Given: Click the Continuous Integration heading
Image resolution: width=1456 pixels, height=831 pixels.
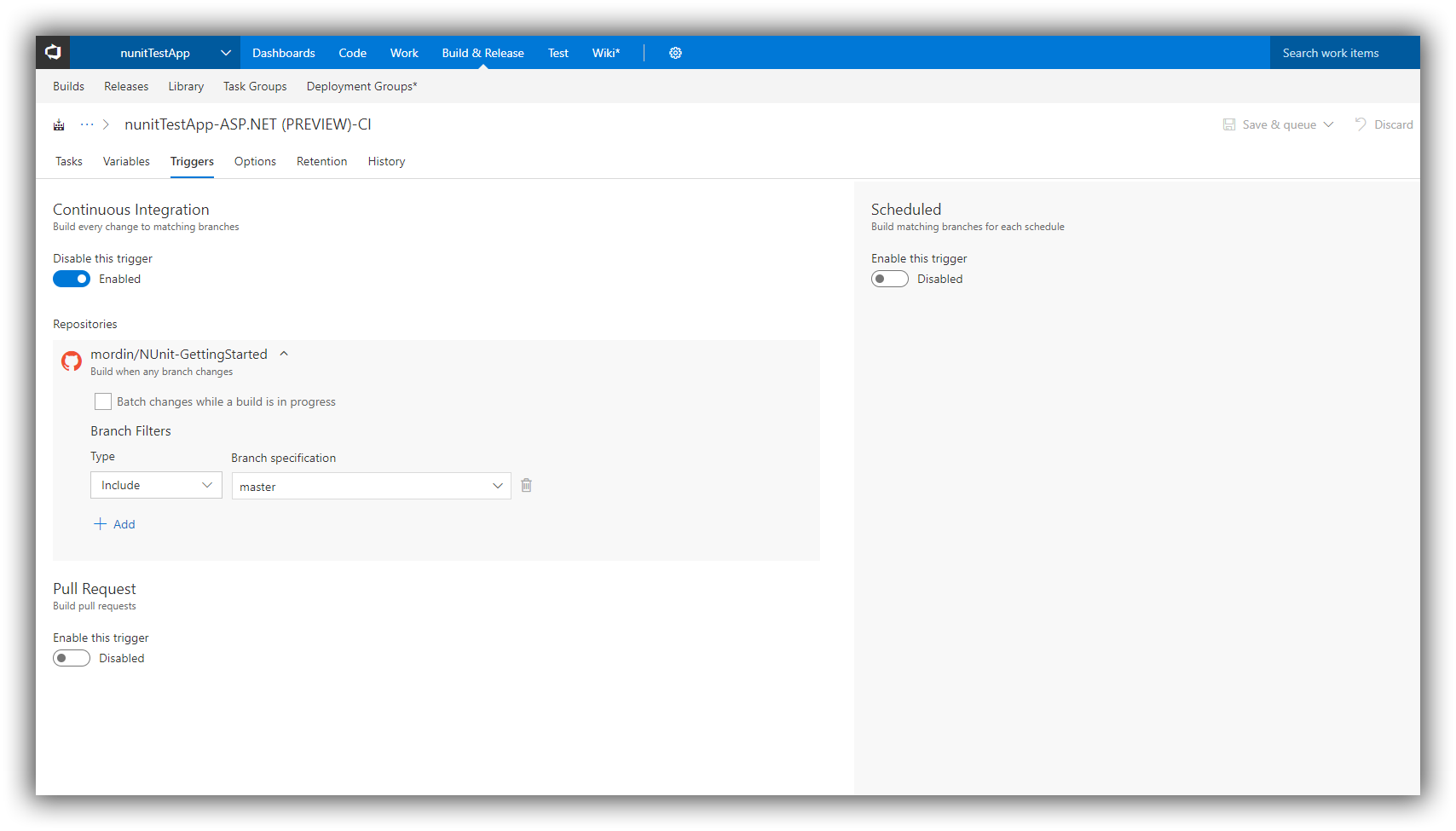Looking at the screenshot, I should [x=131, y=210].
